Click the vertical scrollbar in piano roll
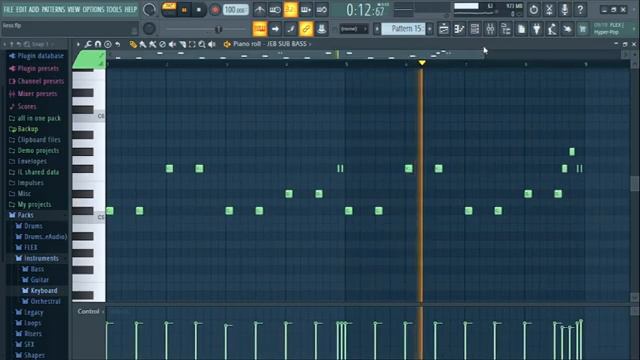Screen dimensions: 640x360 click(x=635, y=184)
